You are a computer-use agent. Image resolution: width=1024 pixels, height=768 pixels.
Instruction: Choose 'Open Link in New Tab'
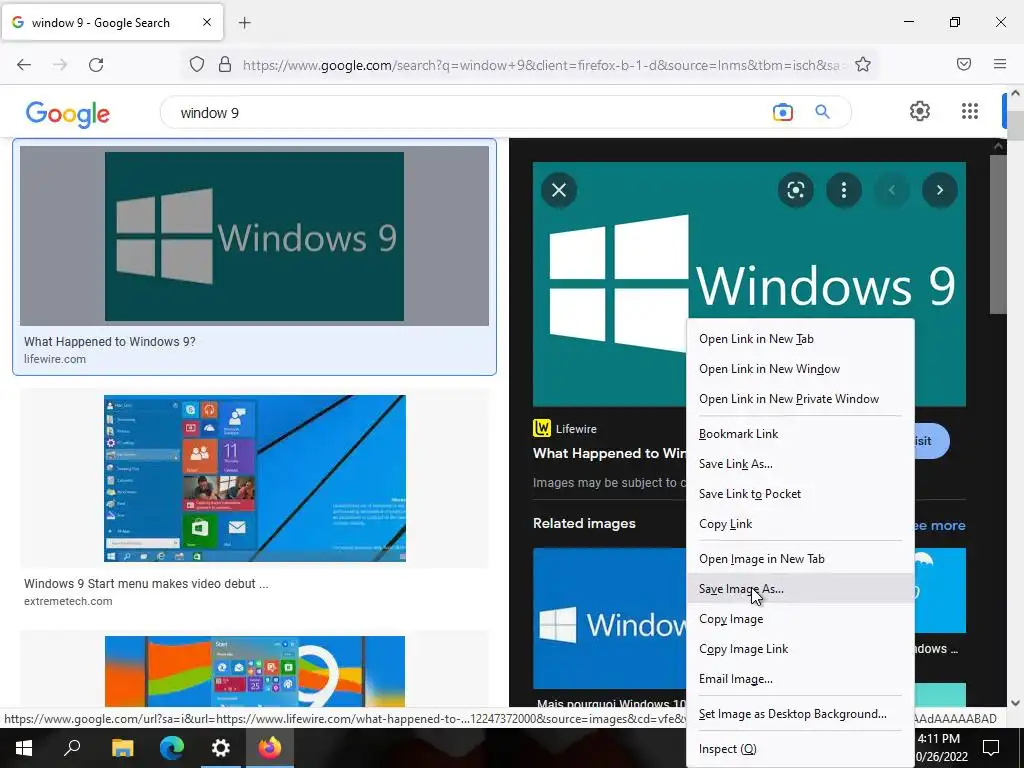point(800,339)
